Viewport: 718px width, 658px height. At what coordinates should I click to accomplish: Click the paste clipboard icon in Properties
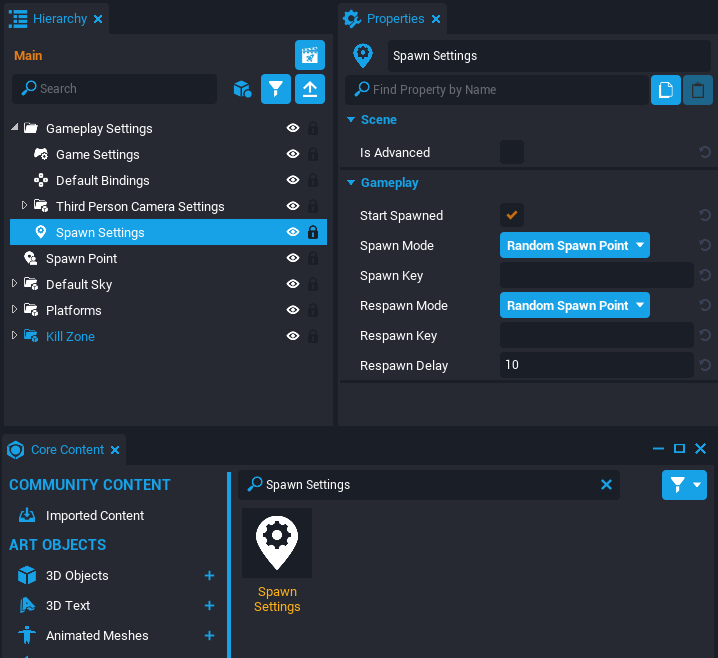pos(697,90)
